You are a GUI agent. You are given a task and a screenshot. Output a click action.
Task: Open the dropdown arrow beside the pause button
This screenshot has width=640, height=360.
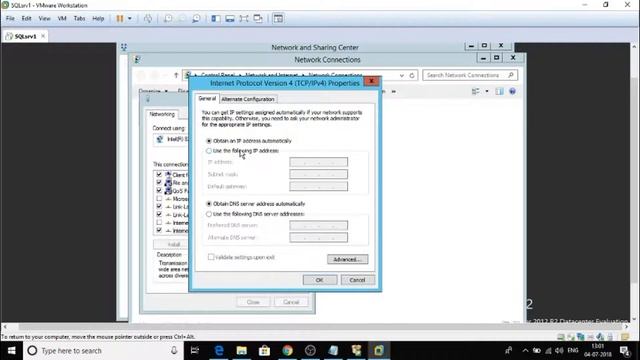click(x=130, y=18)
